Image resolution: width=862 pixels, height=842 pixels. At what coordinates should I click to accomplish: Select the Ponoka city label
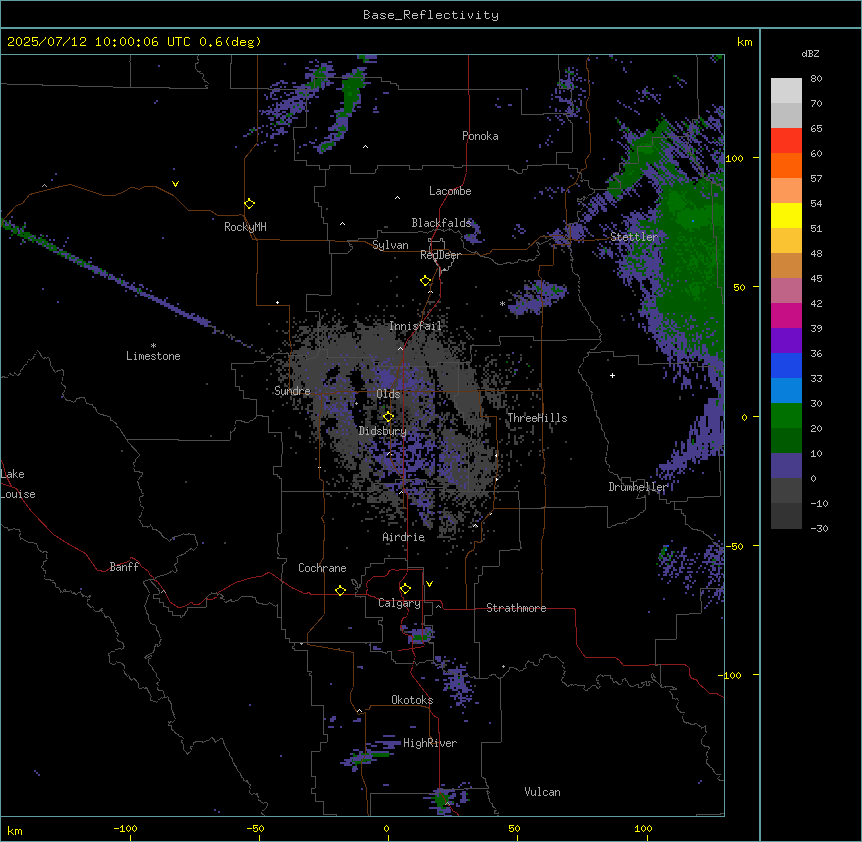click(x=480, y=136)
